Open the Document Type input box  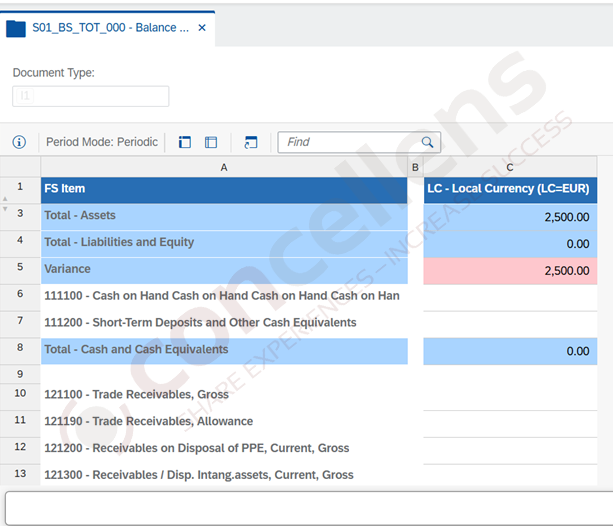[x=91, y=96]
